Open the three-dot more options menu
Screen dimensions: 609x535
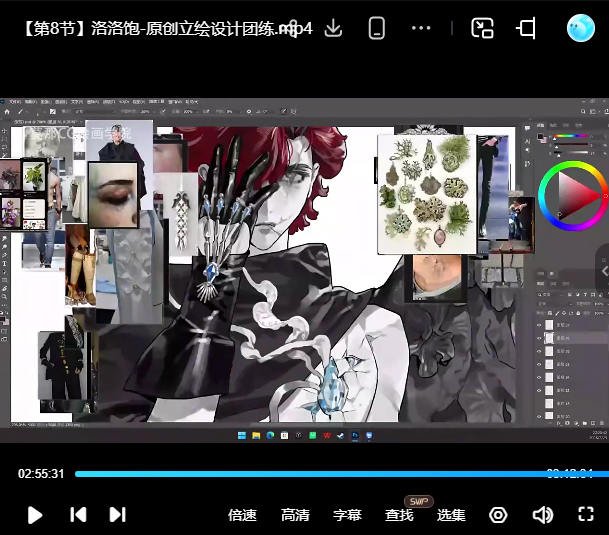(x=421, y=28)
